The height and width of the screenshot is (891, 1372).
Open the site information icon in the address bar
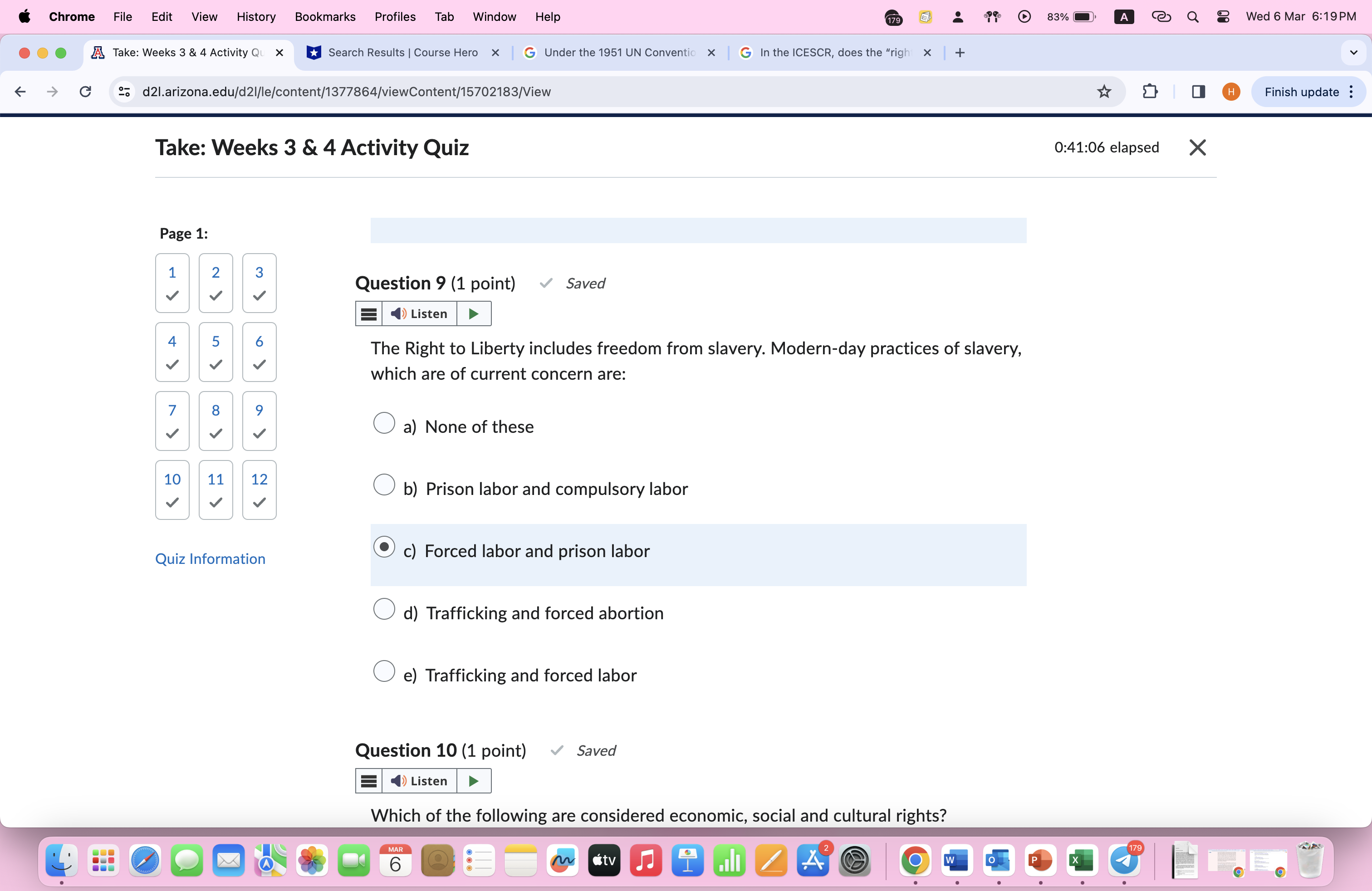[124, 92]
